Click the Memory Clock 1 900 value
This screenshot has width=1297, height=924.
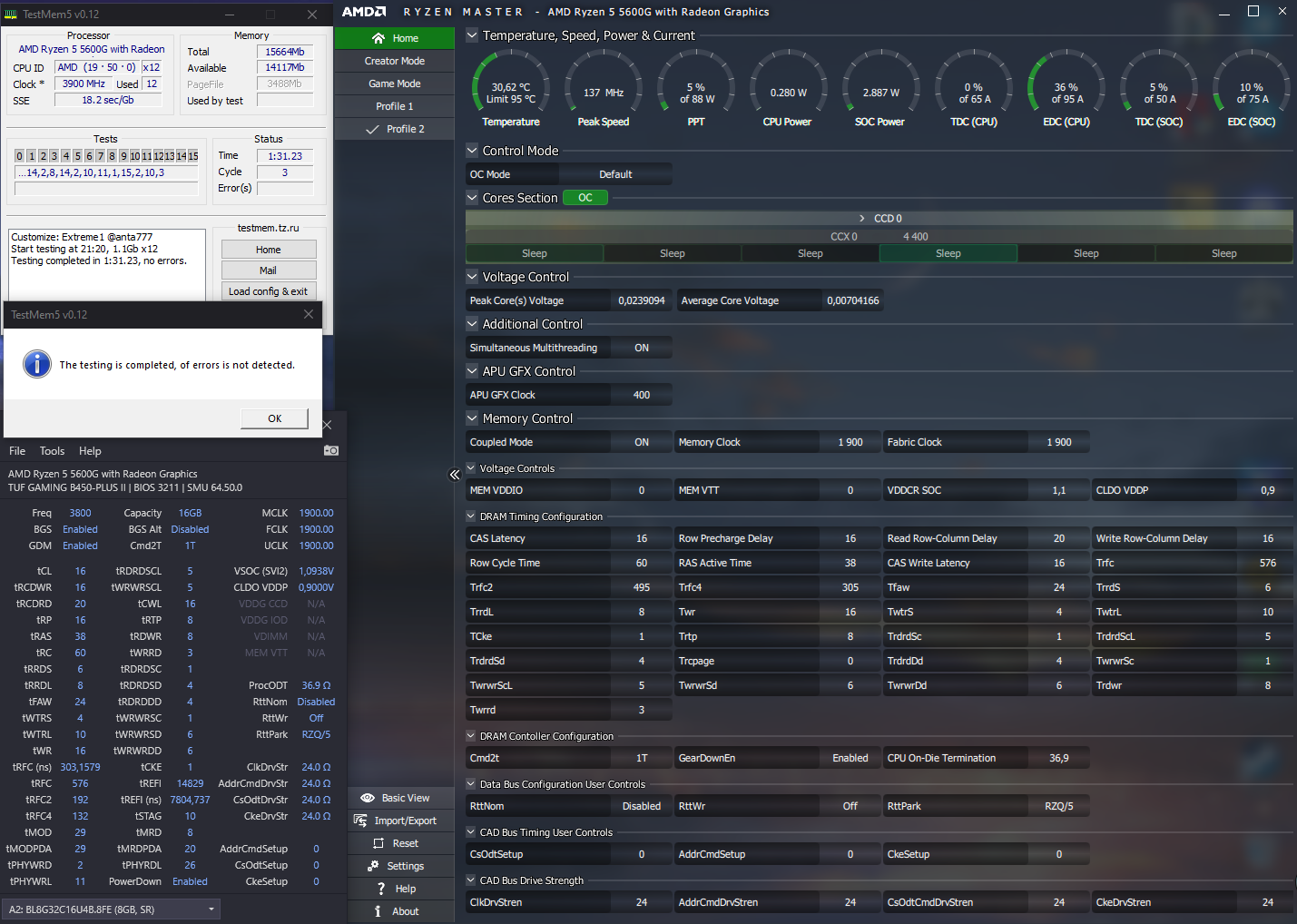[x=850, y=442]
